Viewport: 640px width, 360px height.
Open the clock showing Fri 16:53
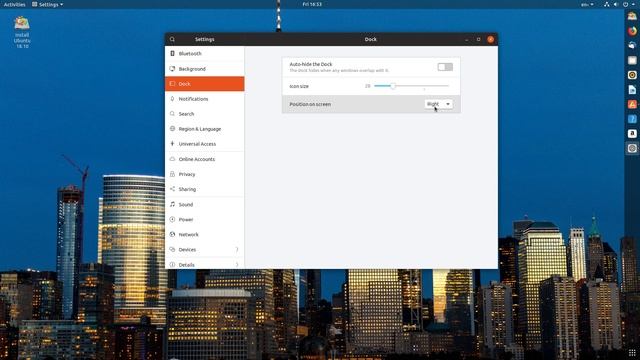click(312, 4)
